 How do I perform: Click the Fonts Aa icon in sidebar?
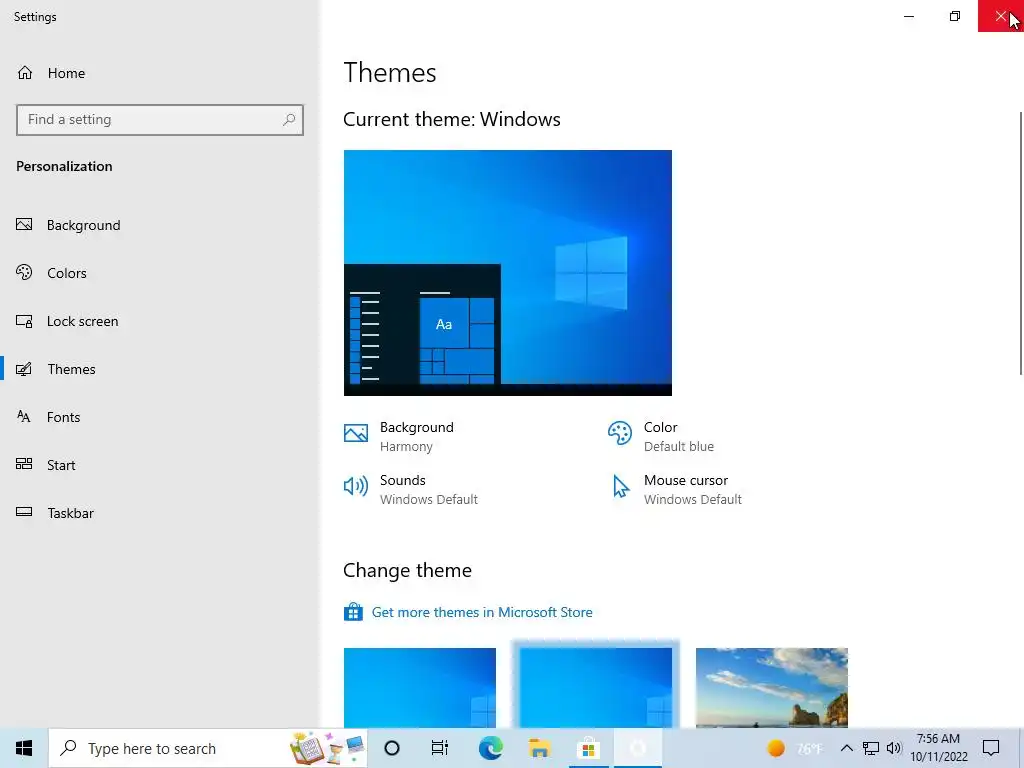[x=24, y=417]
